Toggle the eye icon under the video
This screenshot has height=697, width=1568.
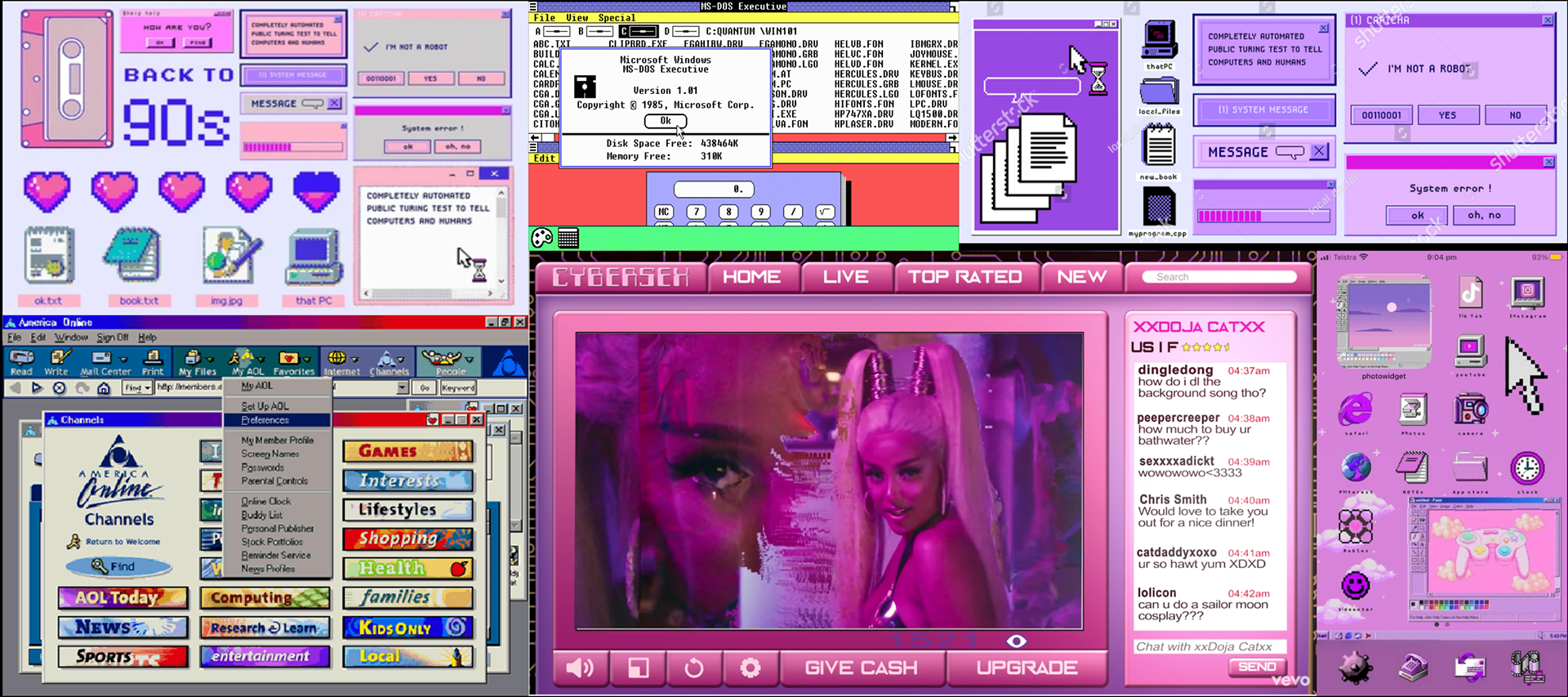[1016, 641]
